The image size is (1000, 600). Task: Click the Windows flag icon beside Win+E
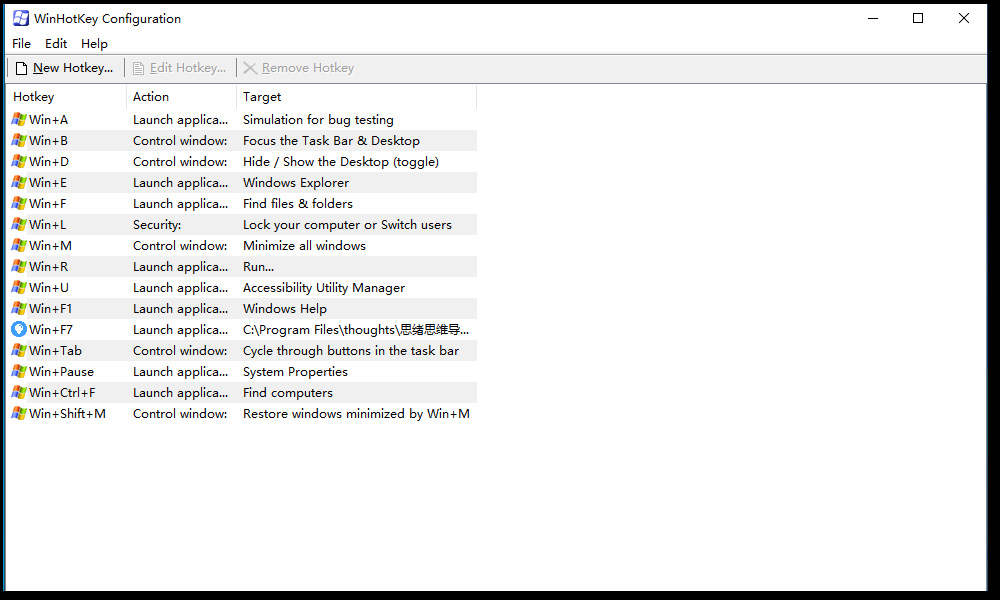(x=19, y=182)
